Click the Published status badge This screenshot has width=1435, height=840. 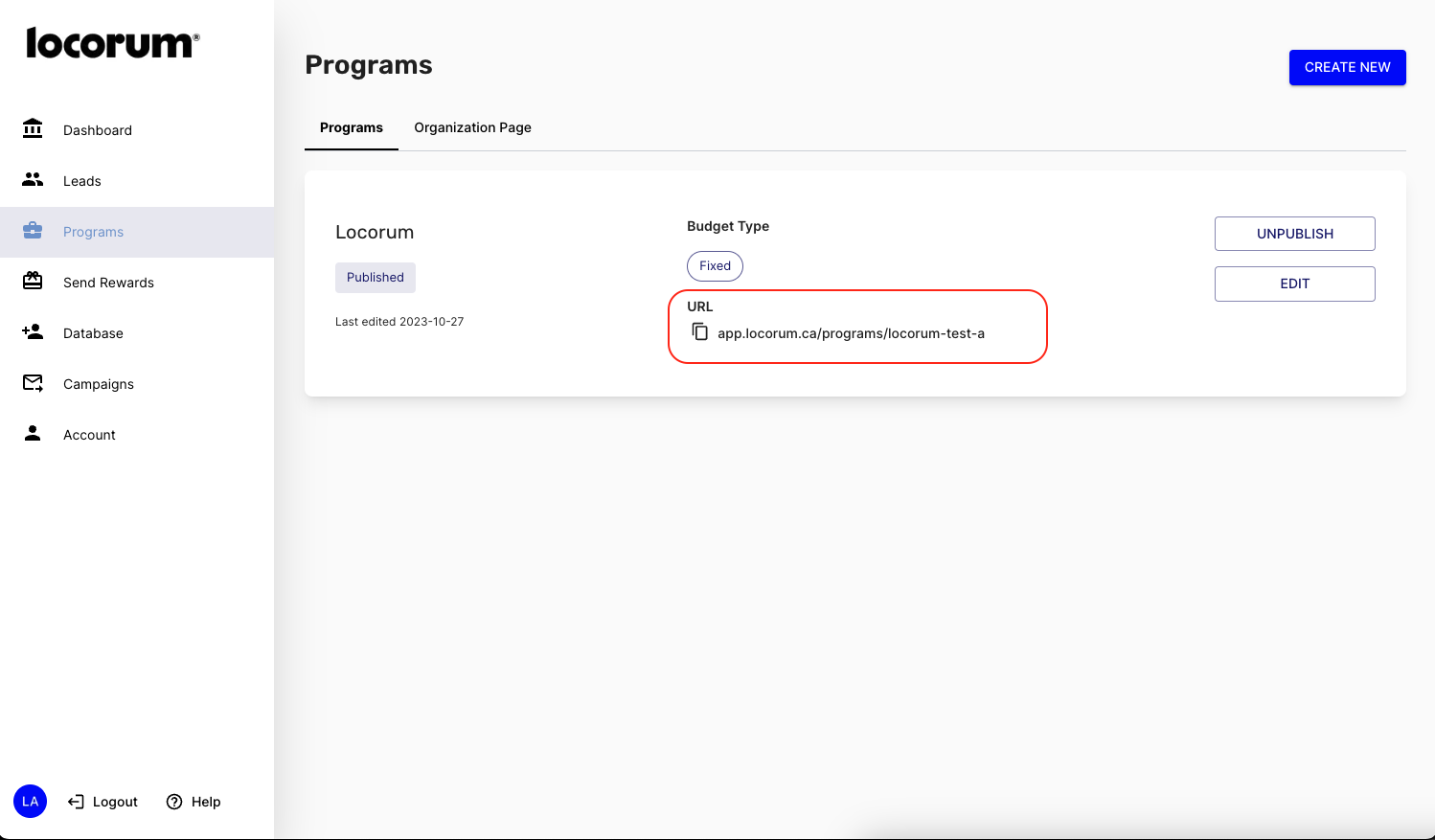coord(376,278)
